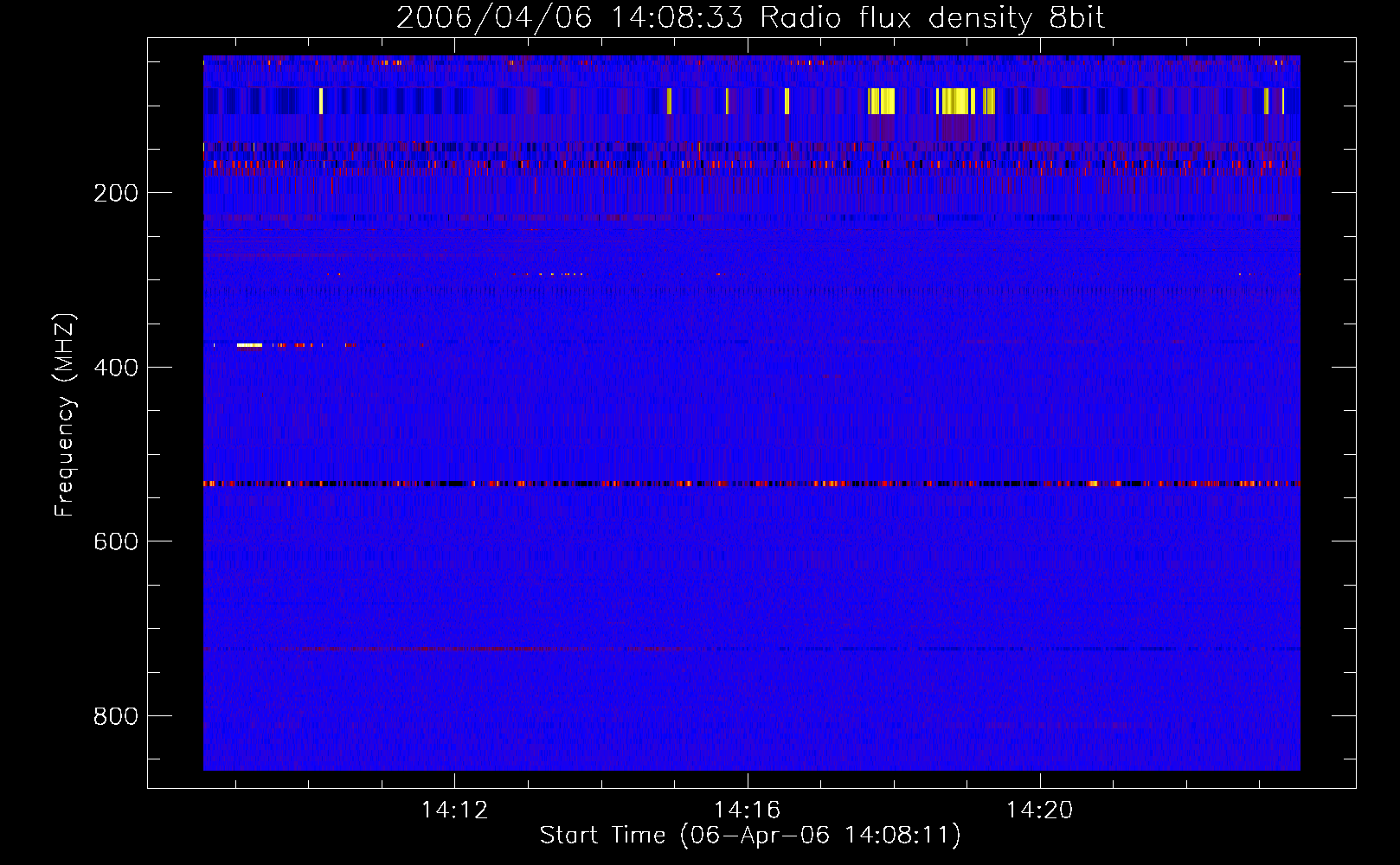Click the widest yellow burst block in the top band
This screenshot has width=1400, height=865.
point(955,101)
